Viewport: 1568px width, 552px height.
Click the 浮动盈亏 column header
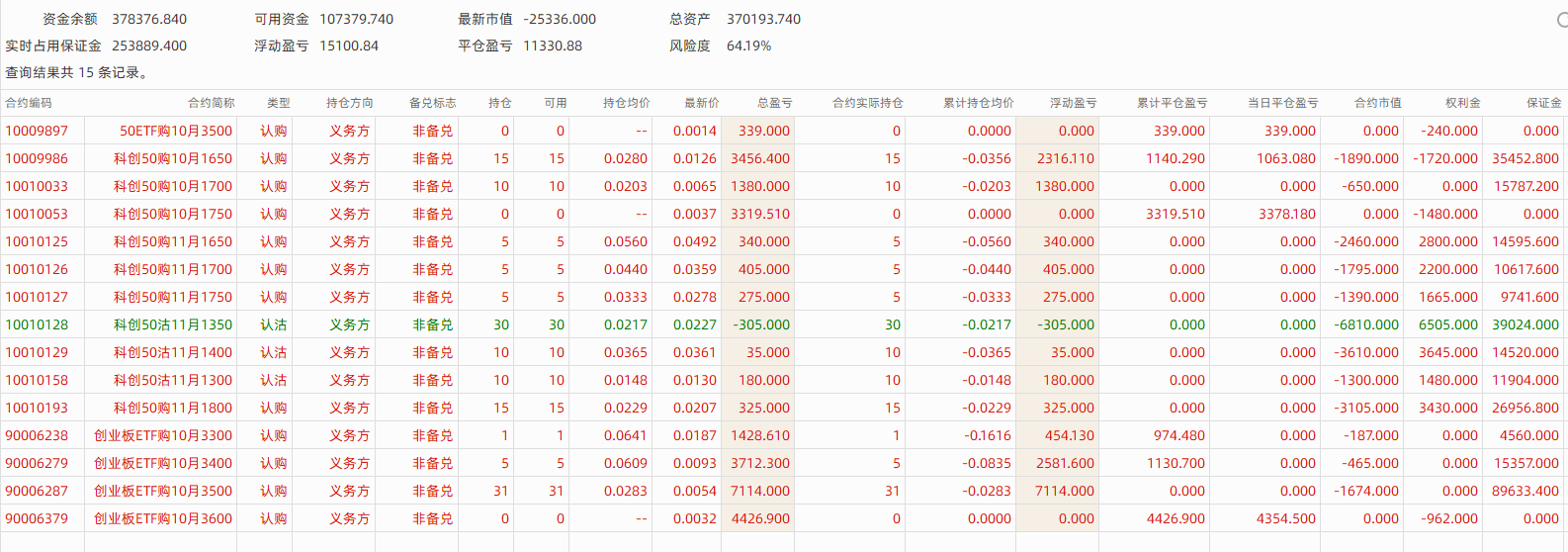pos(1073,103)
